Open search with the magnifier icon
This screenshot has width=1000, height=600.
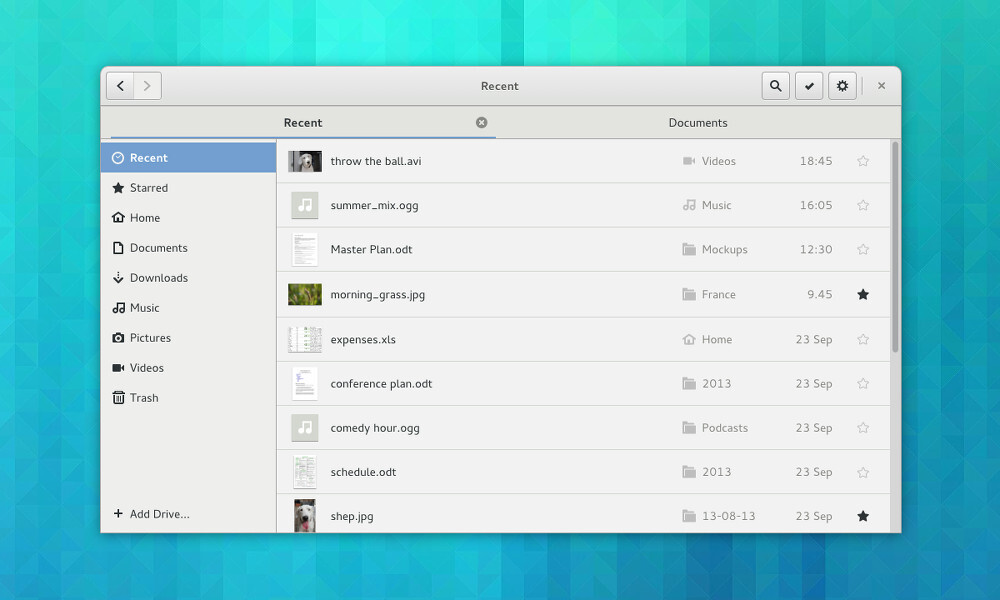(775, 86)
